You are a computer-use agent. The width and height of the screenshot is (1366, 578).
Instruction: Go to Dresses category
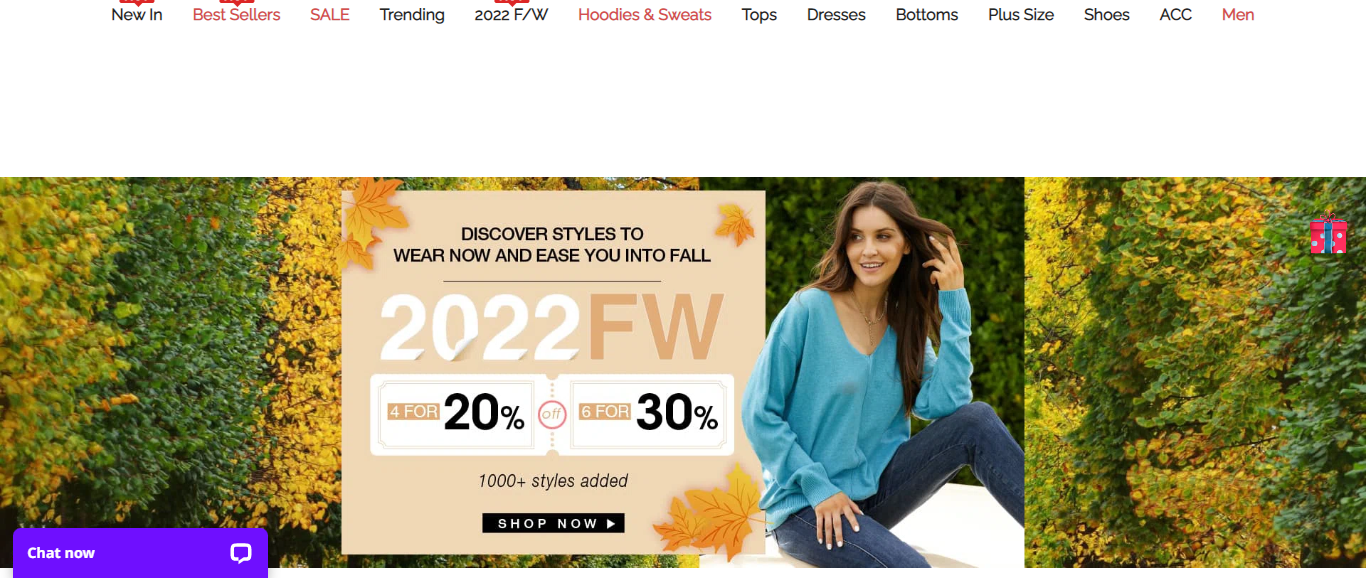point(836,15)
